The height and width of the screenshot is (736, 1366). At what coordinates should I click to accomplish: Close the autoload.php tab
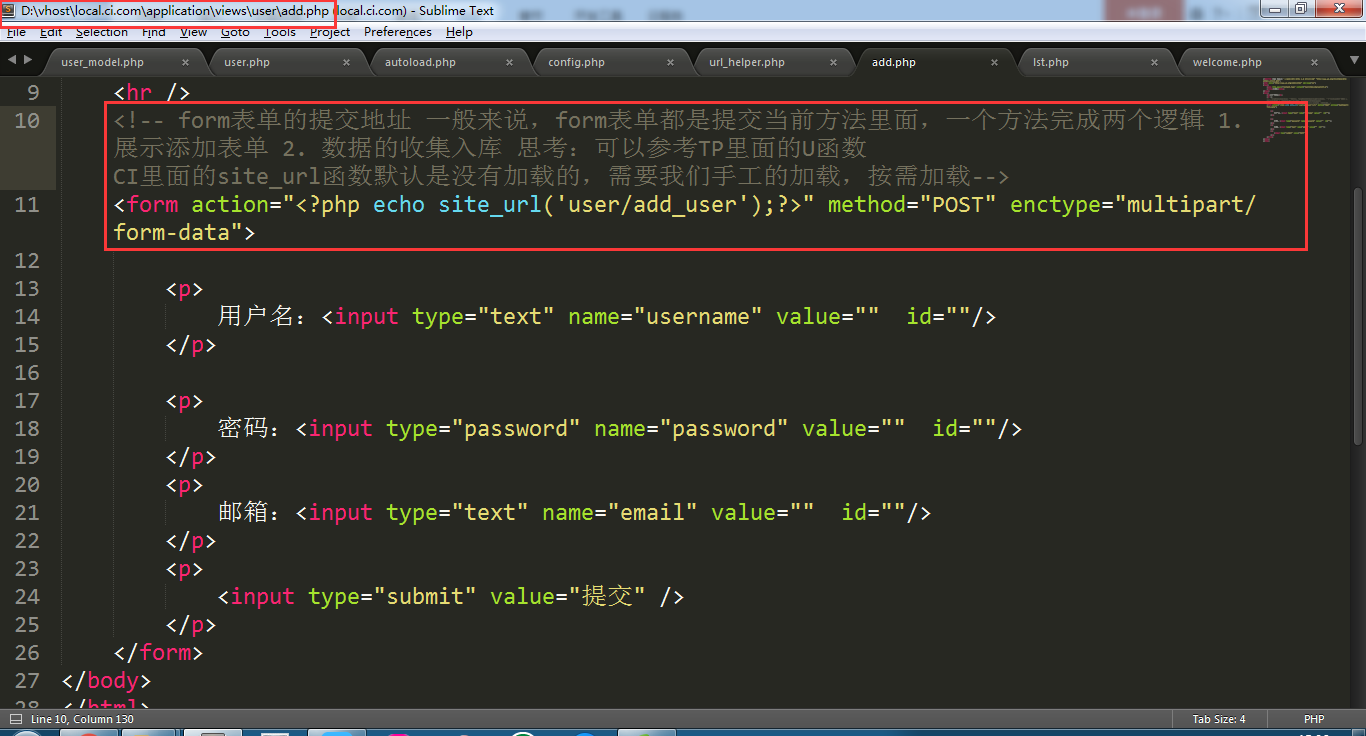tap(509, 62)
